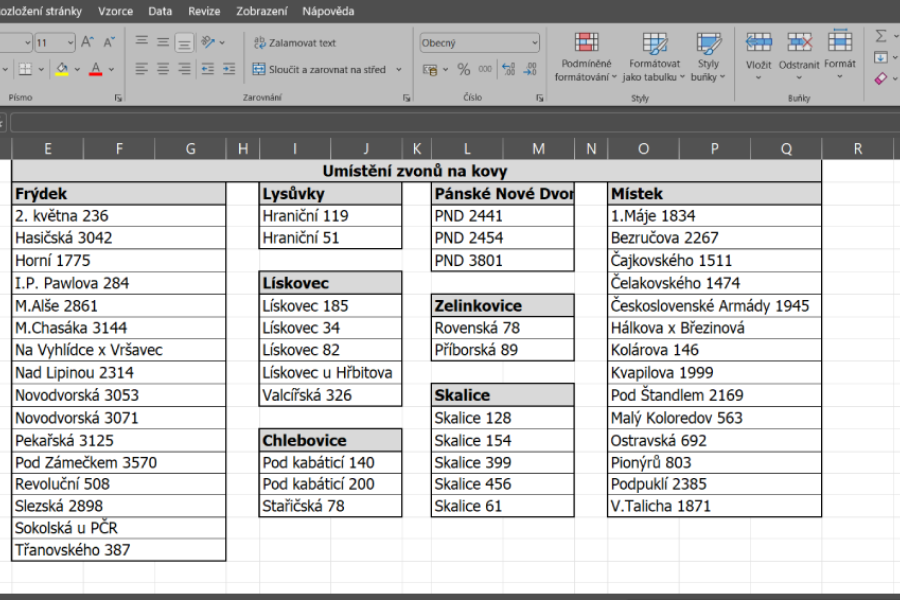Toggle bottom vertical alignment

pyautogui.click(x=184, y=43)
